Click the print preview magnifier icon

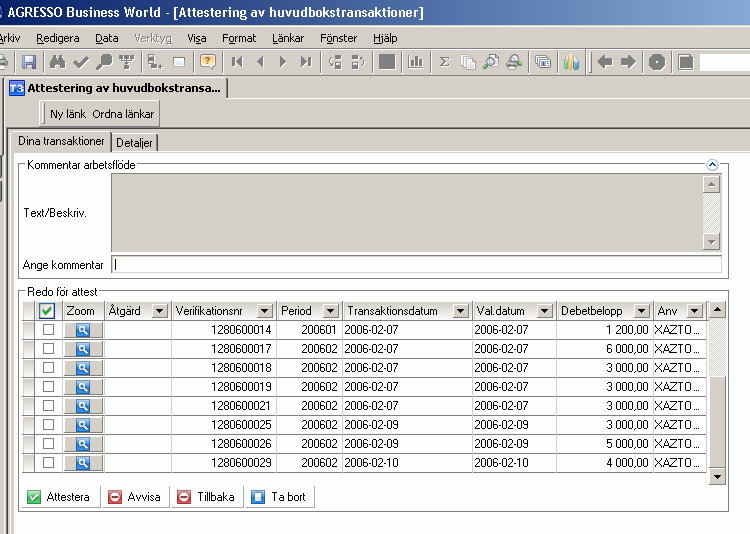point(491,62)
